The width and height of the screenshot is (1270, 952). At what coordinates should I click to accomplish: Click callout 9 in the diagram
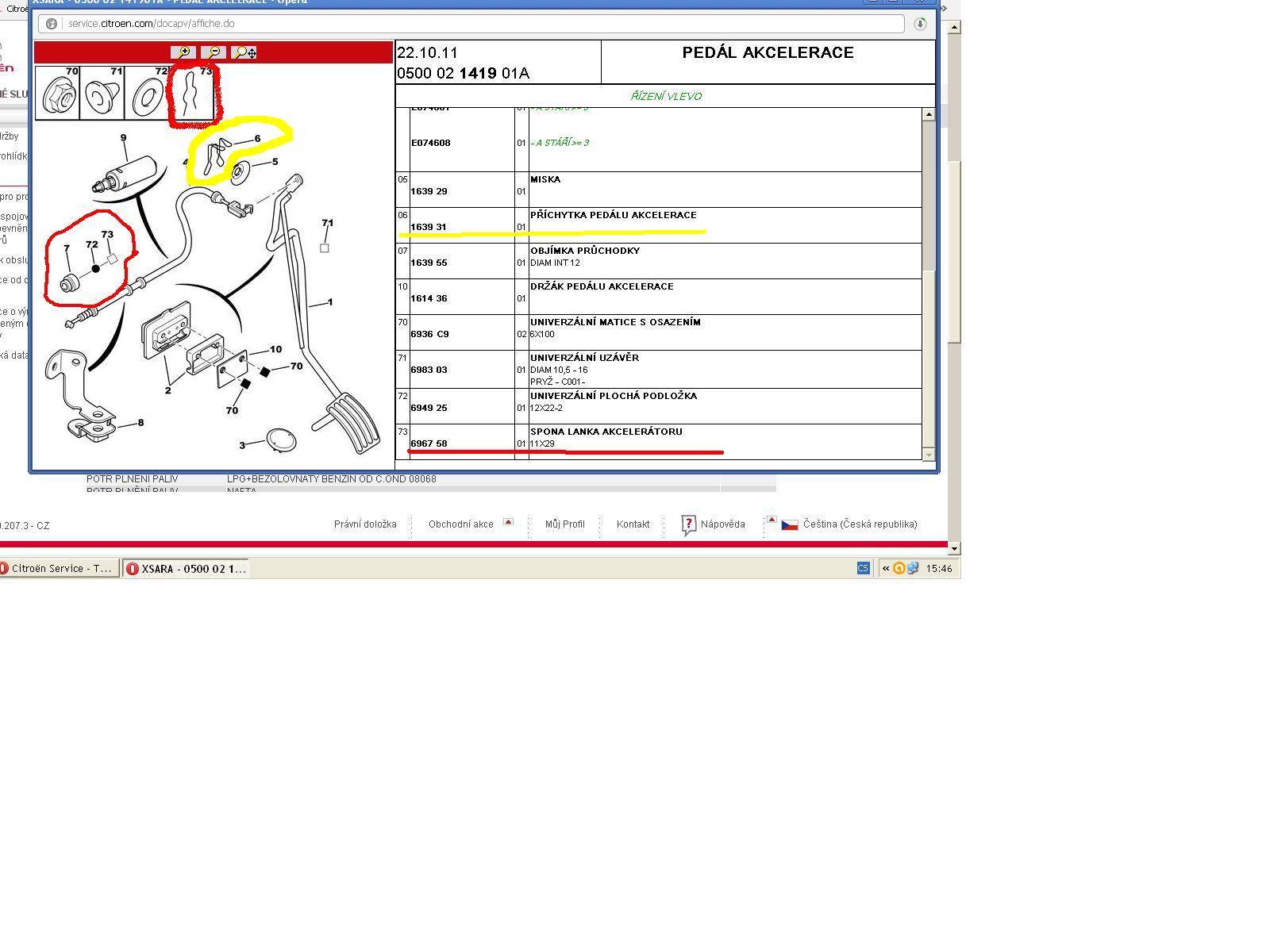(x=123, y=138)
